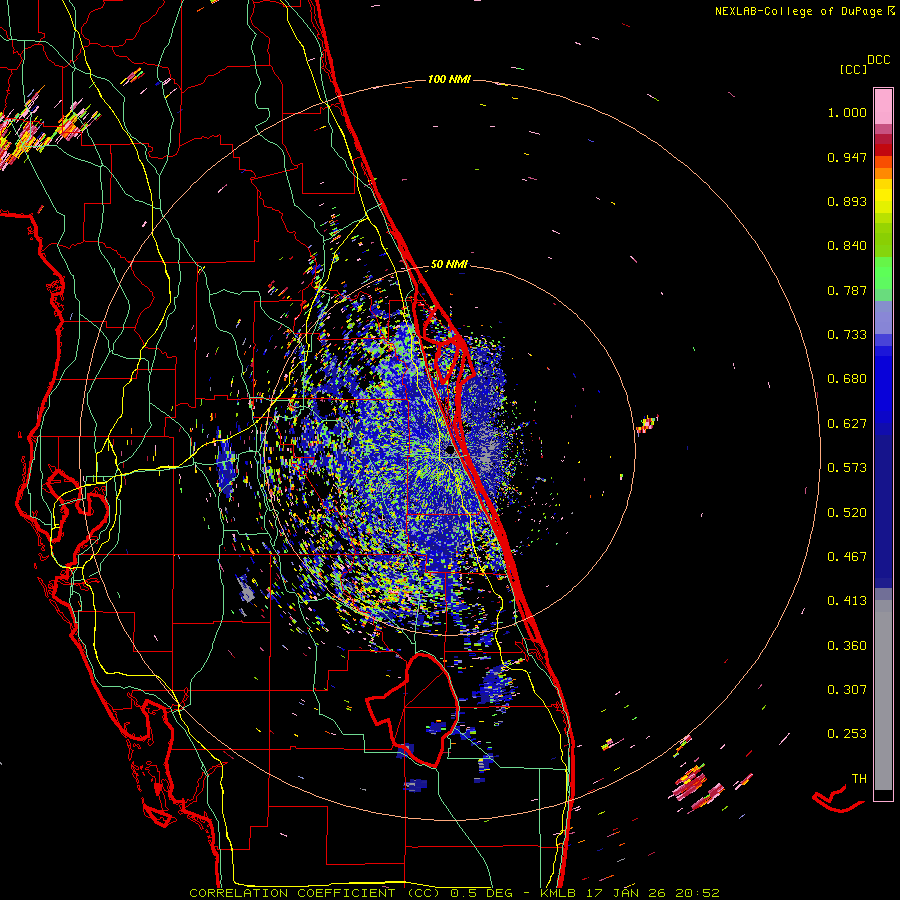Select the 0.787 scale value
This screenshot has width=900, height=900.
pyautogui.click(x=847, y=290)
